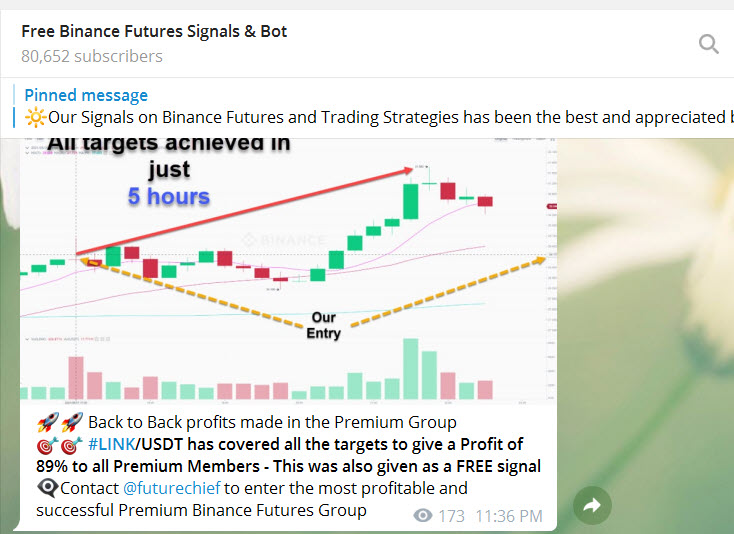
Task: Click the 173 view count number
Action: tap(452, 516)
